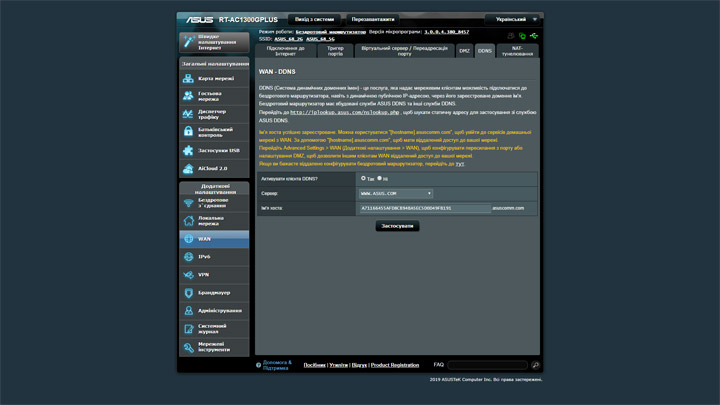Open the Українській language dropdown
Image resolution: width=720 pixels, height=405 pixels.
[x=513, y=20]
